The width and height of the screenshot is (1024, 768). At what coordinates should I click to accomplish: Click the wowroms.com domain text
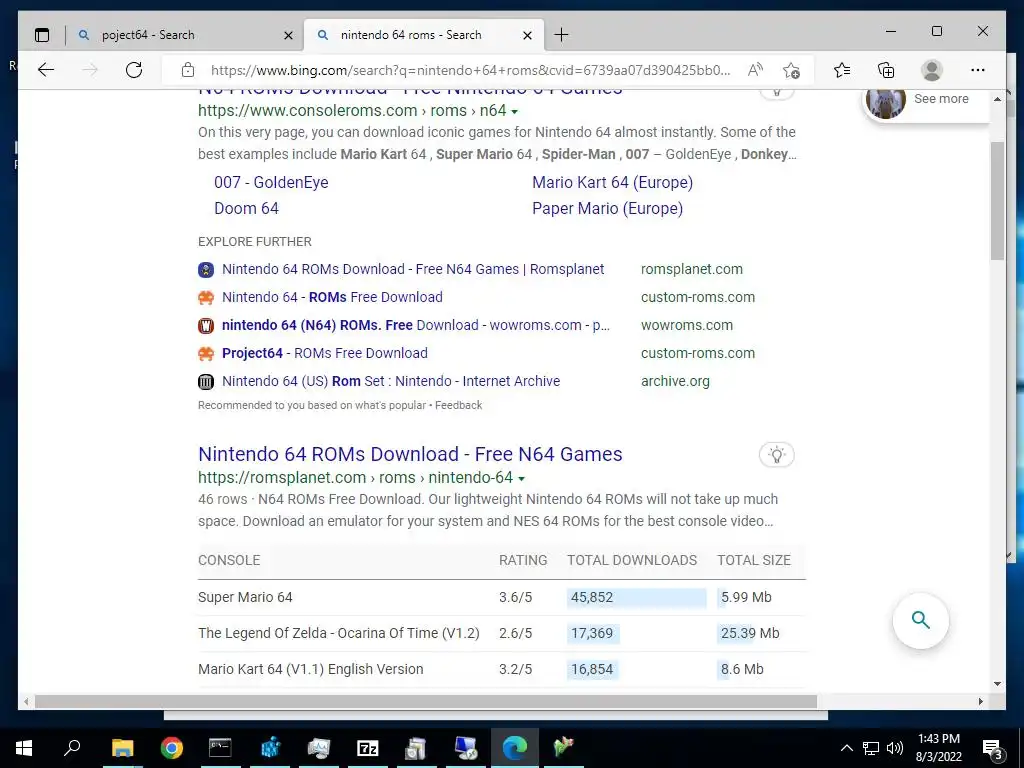(x=686, y=325)
